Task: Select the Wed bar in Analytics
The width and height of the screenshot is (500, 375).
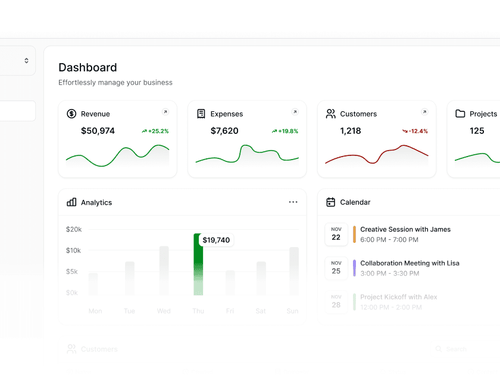Action: click(x=164, y=271)
